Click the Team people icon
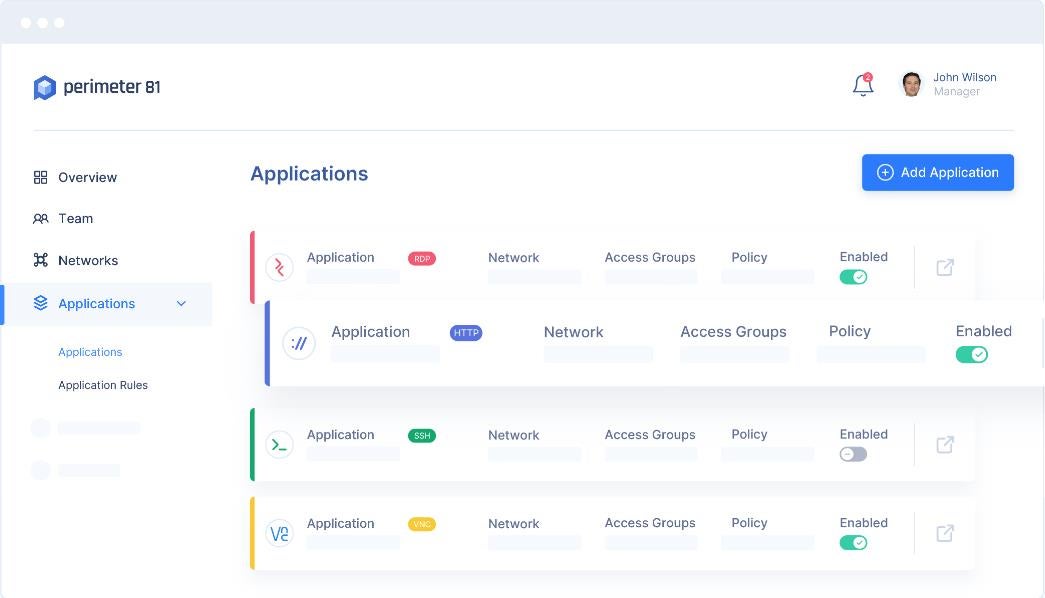 41,219
